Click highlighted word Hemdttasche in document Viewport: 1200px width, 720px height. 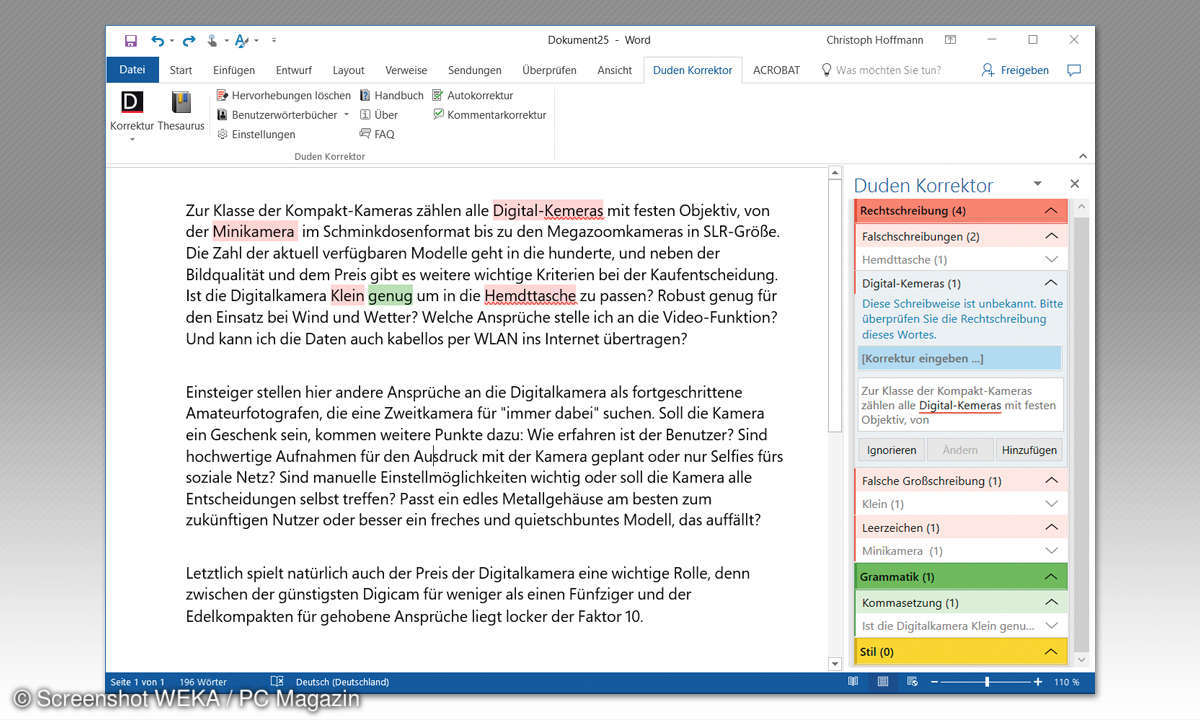pyautogui.click(x=530, y=296)
